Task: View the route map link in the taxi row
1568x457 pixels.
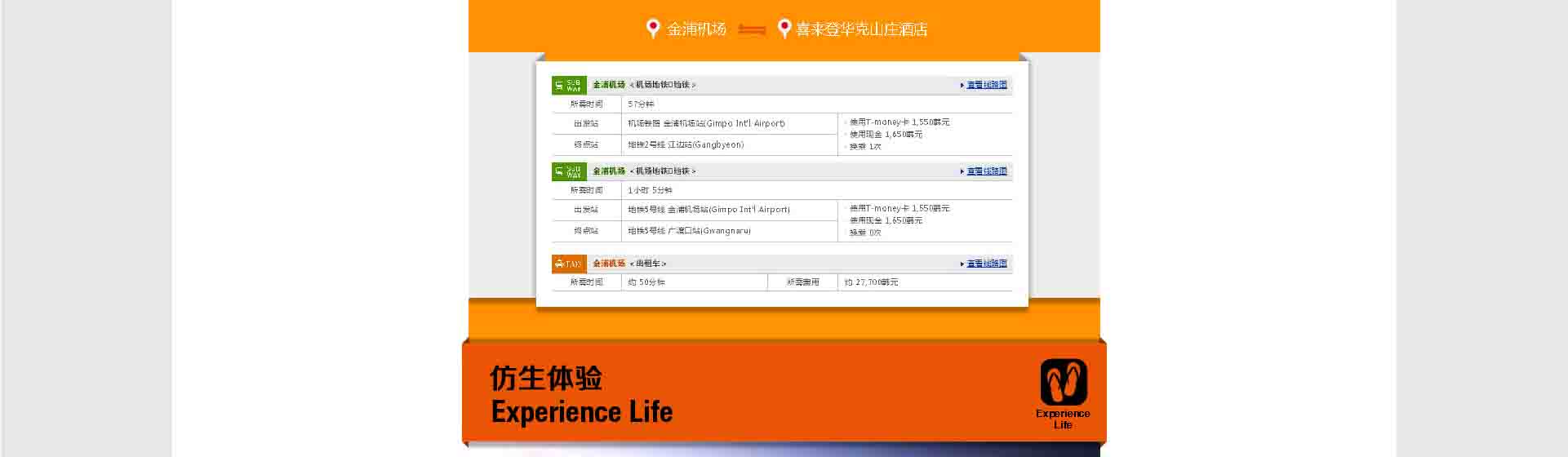Action: [x=987, y=264]
